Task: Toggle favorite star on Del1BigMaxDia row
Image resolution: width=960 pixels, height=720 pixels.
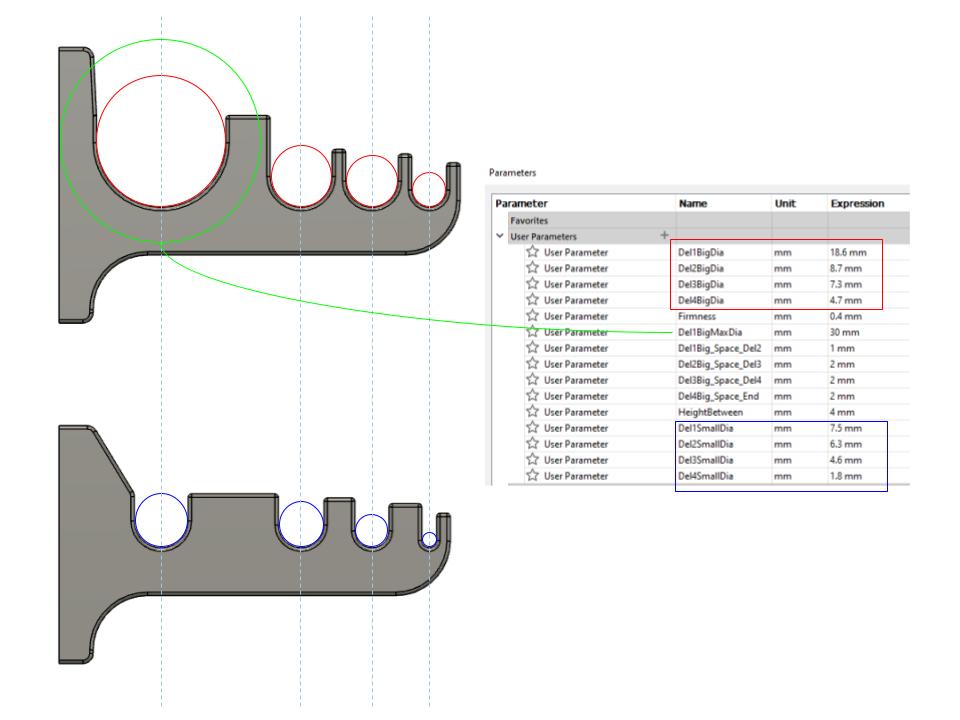Action: (x=533, y=332)
